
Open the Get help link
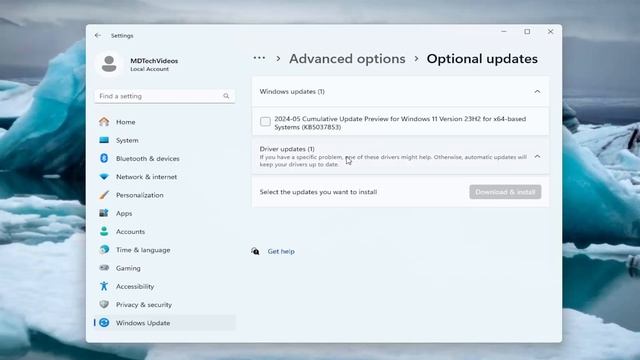[x=281, y=251]
